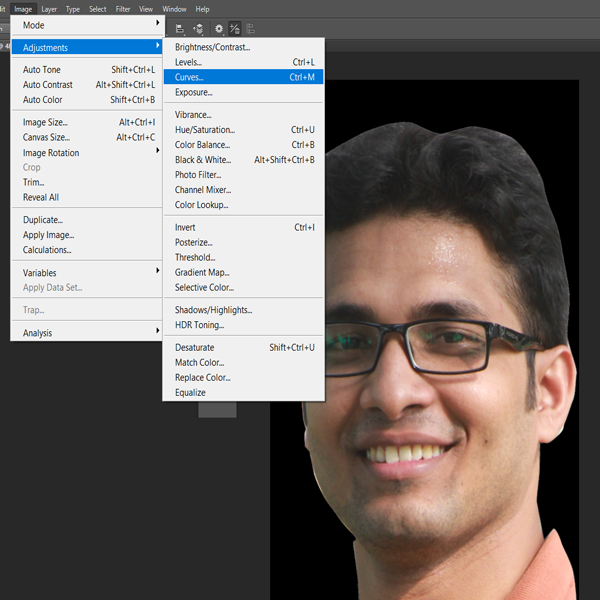This screenshot has width=600, height=600.
Task: Open Posterize adjustment
Action: click(244, 242)
